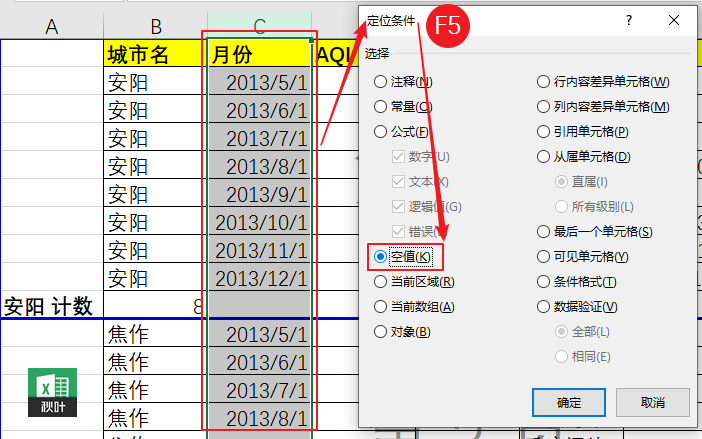702x439 pixels.
Task: Click the 月份 header cell
Action: (260, 54)
